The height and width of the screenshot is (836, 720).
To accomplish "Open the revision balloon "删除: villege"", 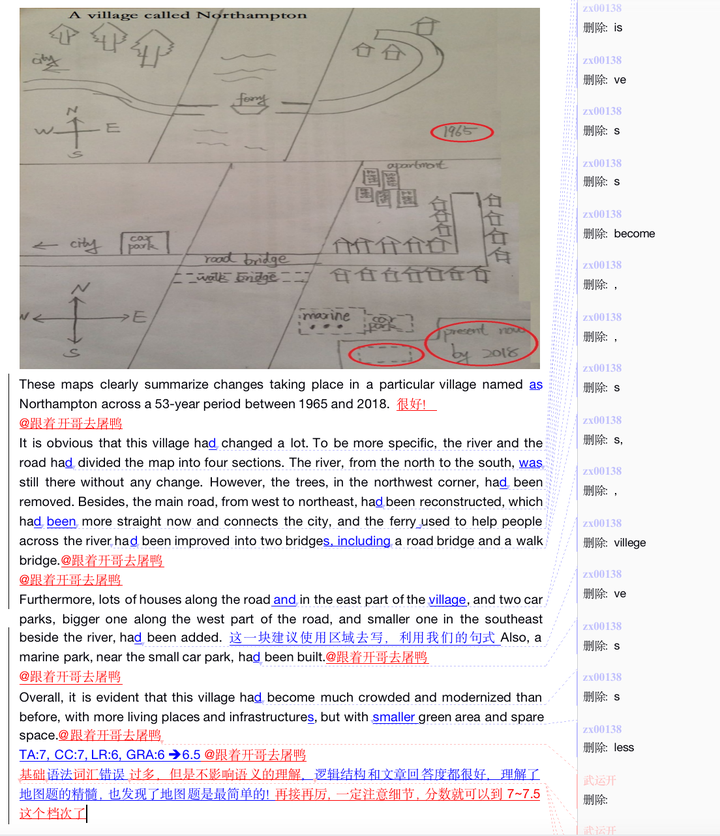I will tap(614, 543).
